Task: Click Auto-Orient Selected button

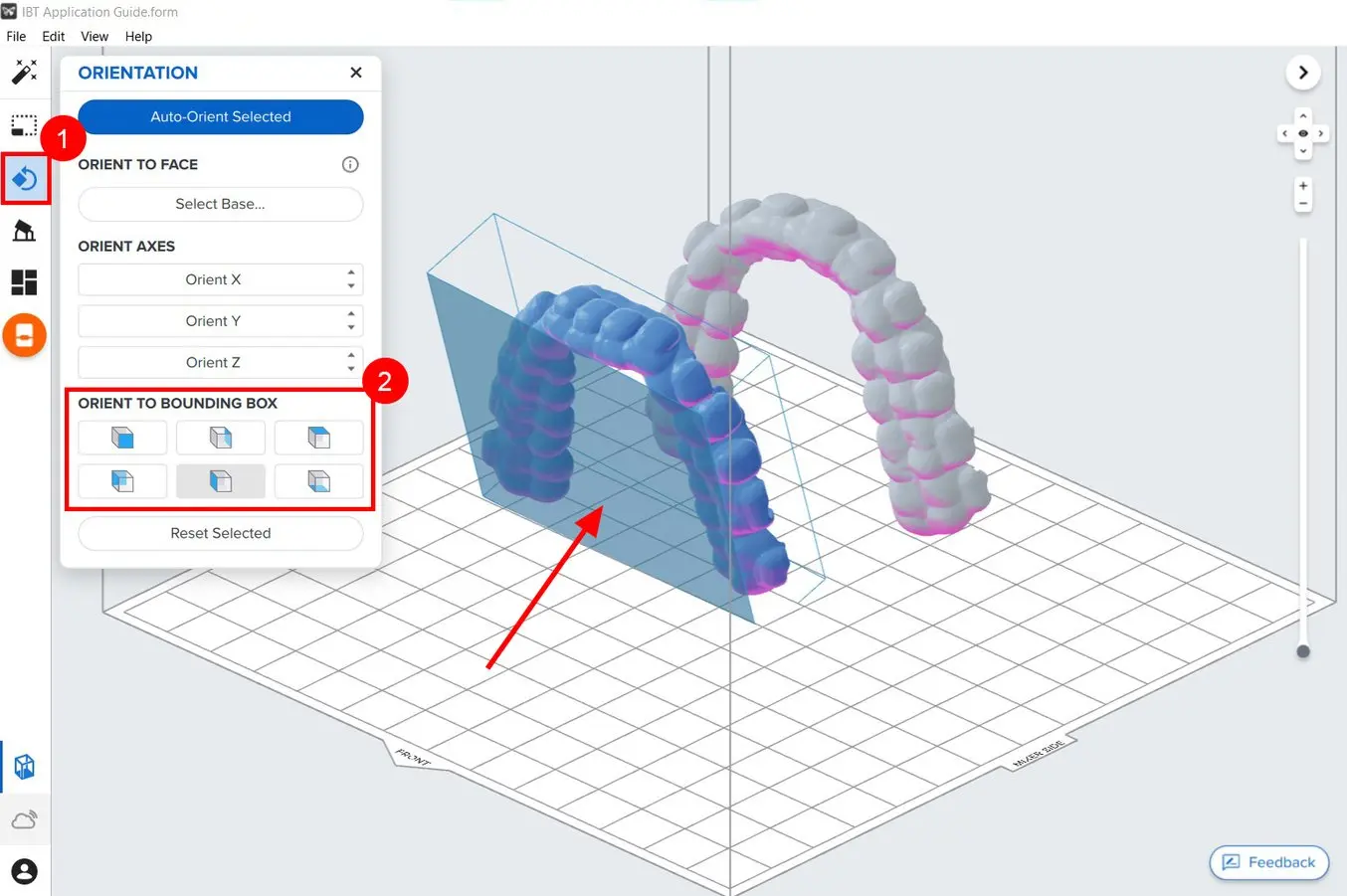Action: tap(221, 116)
